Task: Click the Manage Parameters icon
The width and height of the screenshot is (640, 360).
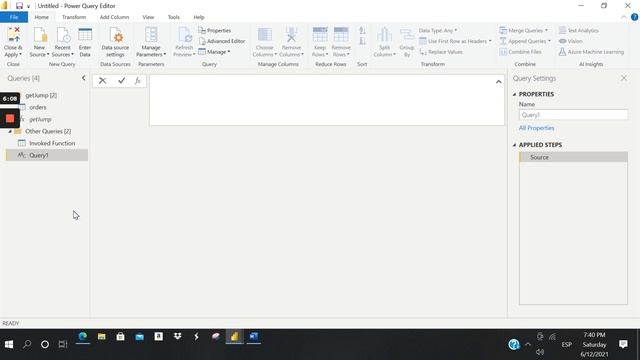Action: [x=151, y=35]
